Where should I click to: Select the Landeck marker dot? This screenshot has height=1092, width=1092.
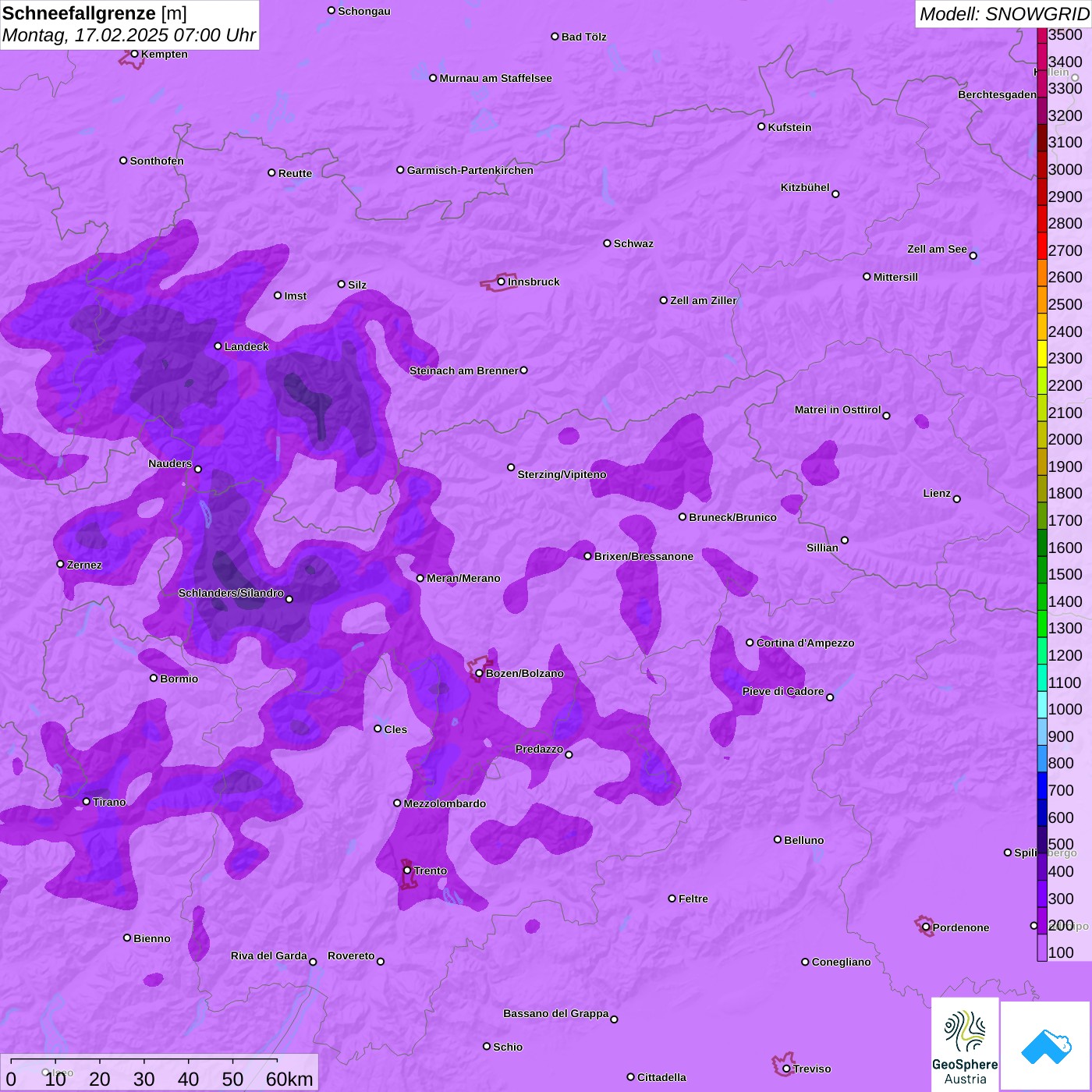218,346
